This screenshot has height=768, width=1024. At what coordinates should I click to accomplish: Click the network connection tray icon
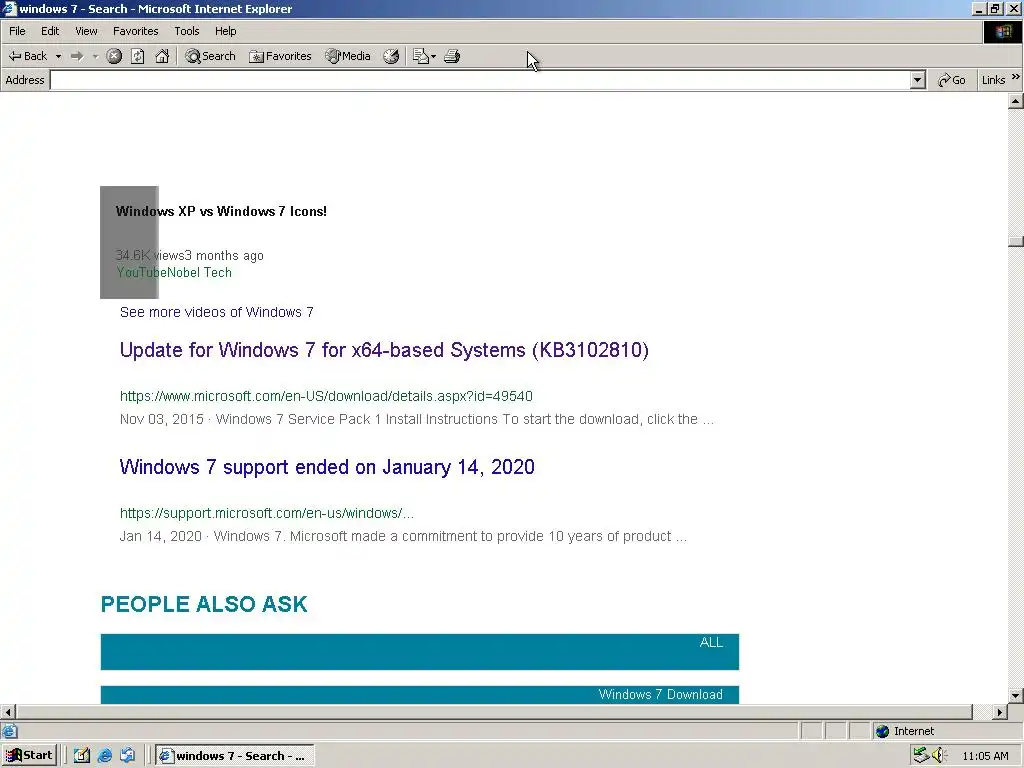point(921,756)
